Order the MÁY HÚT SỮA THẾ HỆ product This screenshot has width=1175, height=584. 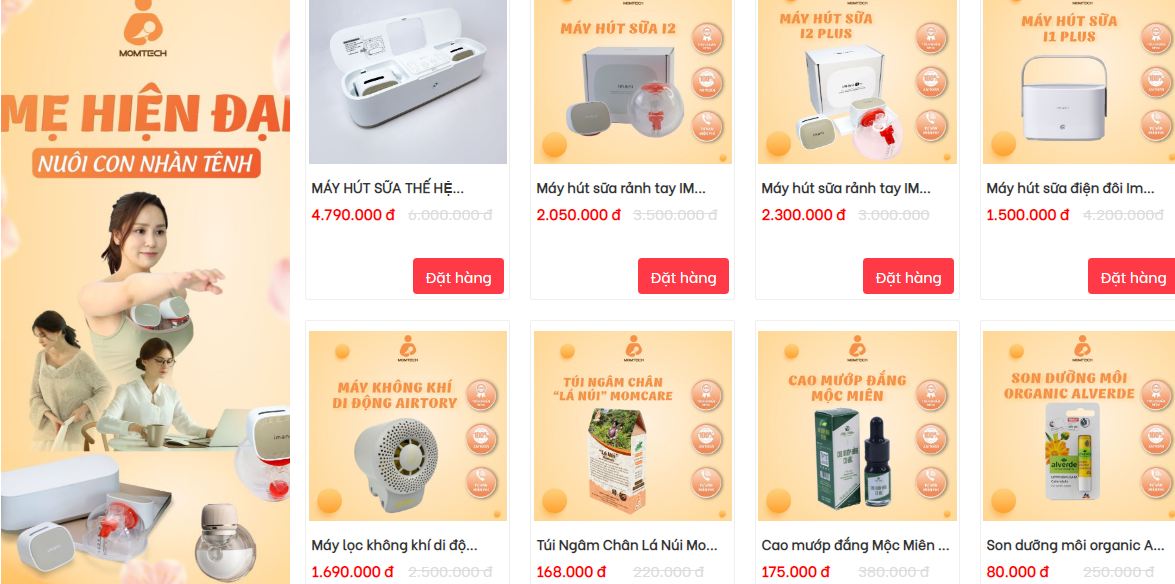tap(458, 277)
